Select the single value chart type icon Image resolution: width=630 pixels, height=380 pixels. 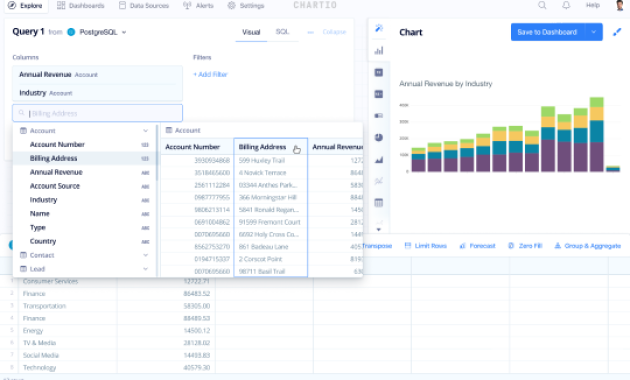click(x=379, y=72)
